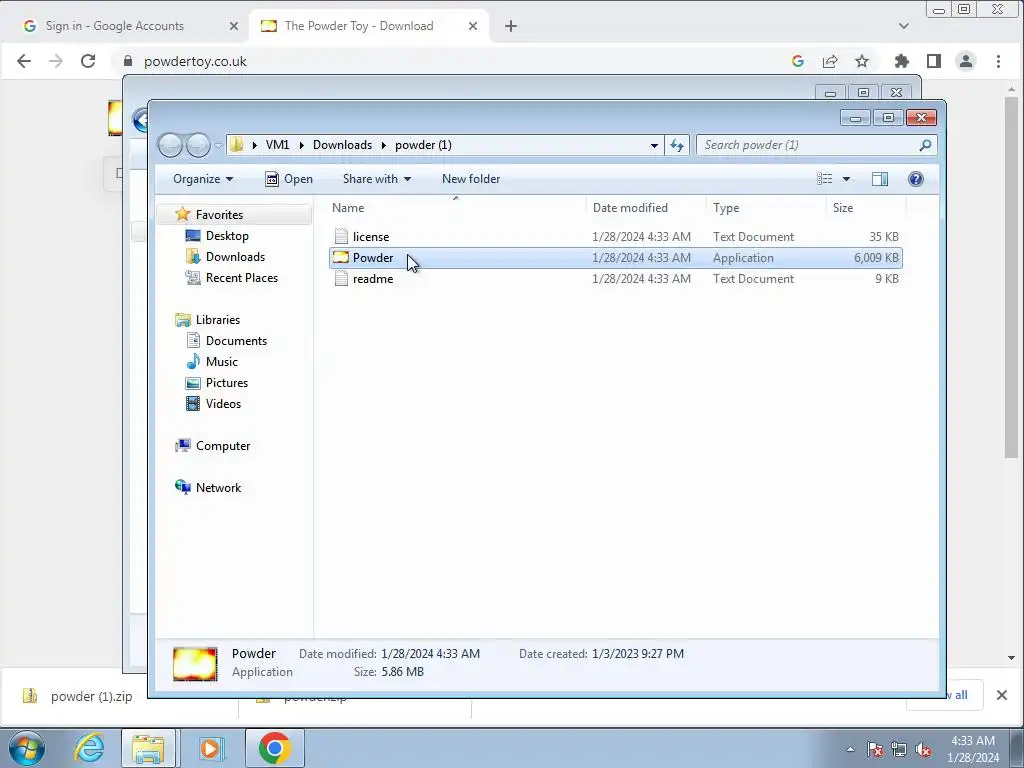
Task: Select Libraries in navigation pane
Action: (218, 320)
